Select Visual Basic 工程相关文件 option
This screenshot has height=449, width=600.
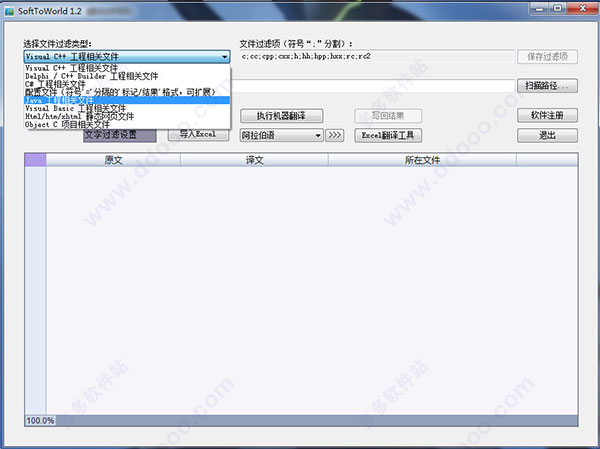pos(127,108)
